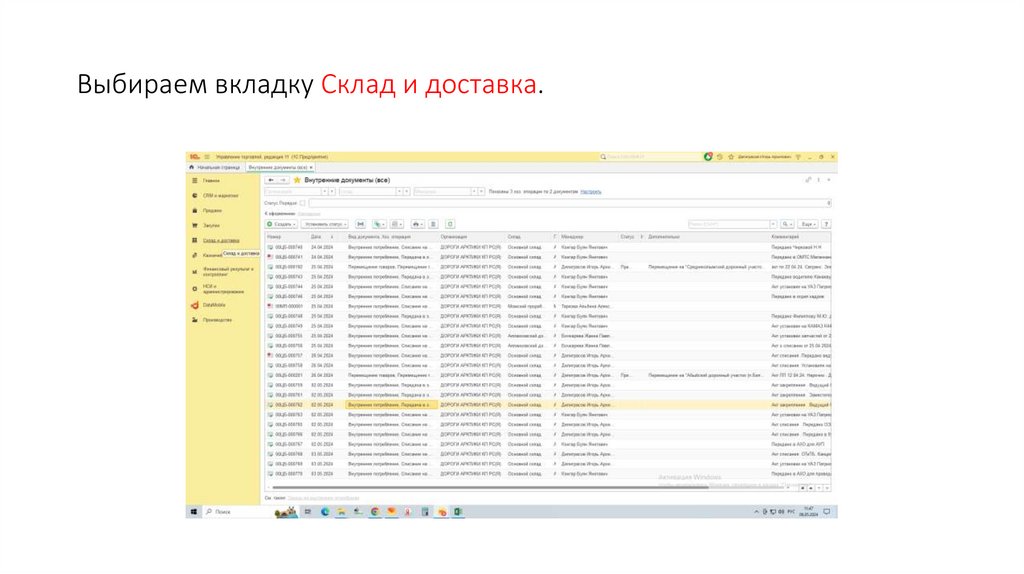Click the find/period toolbar icon after Установить статус
The width and height of the screenshot is (1024, 574).
point(360,224)
